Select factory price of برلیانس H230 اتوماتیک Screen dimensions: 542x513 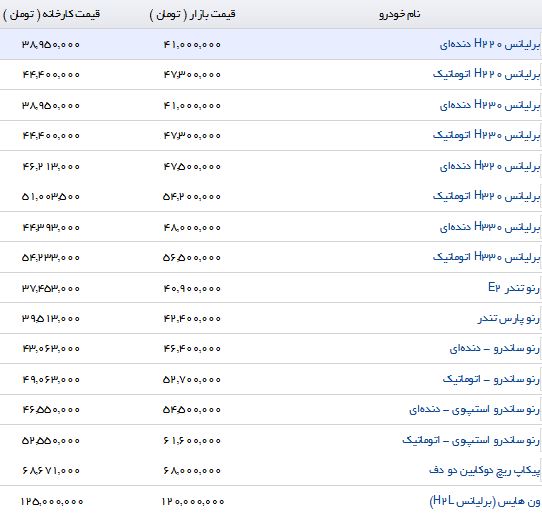(51, 136)
